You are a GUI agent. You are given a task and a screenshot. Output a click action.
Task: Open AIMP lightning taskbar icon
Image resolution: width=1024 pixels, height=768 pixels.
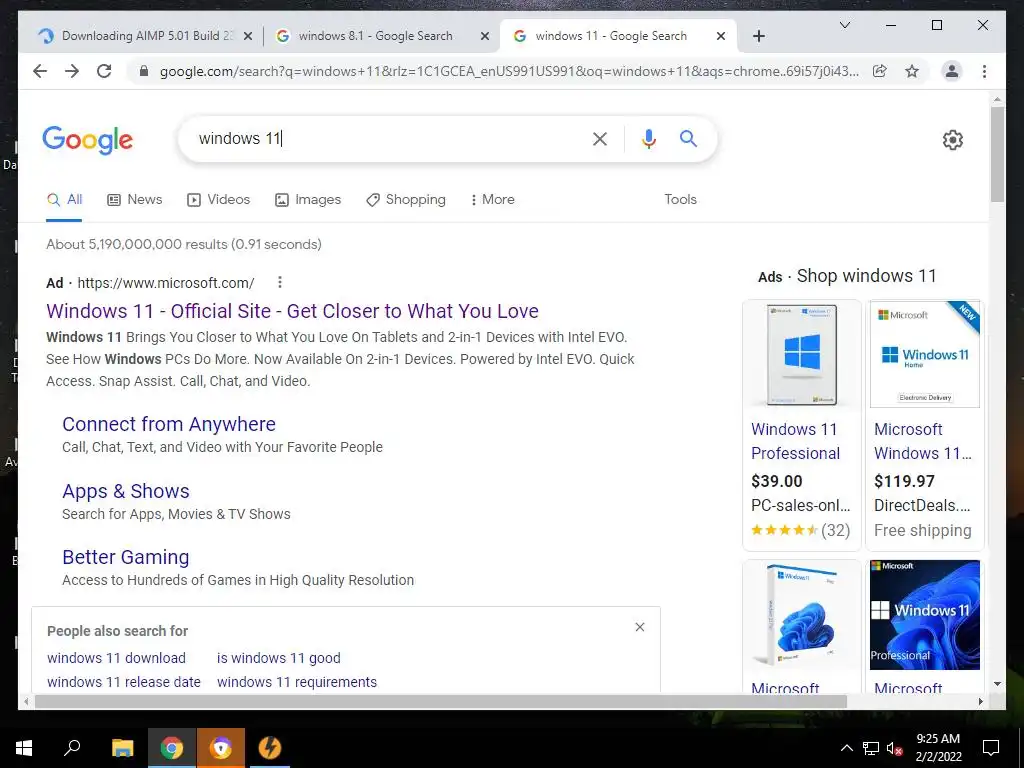click(269, 748)
